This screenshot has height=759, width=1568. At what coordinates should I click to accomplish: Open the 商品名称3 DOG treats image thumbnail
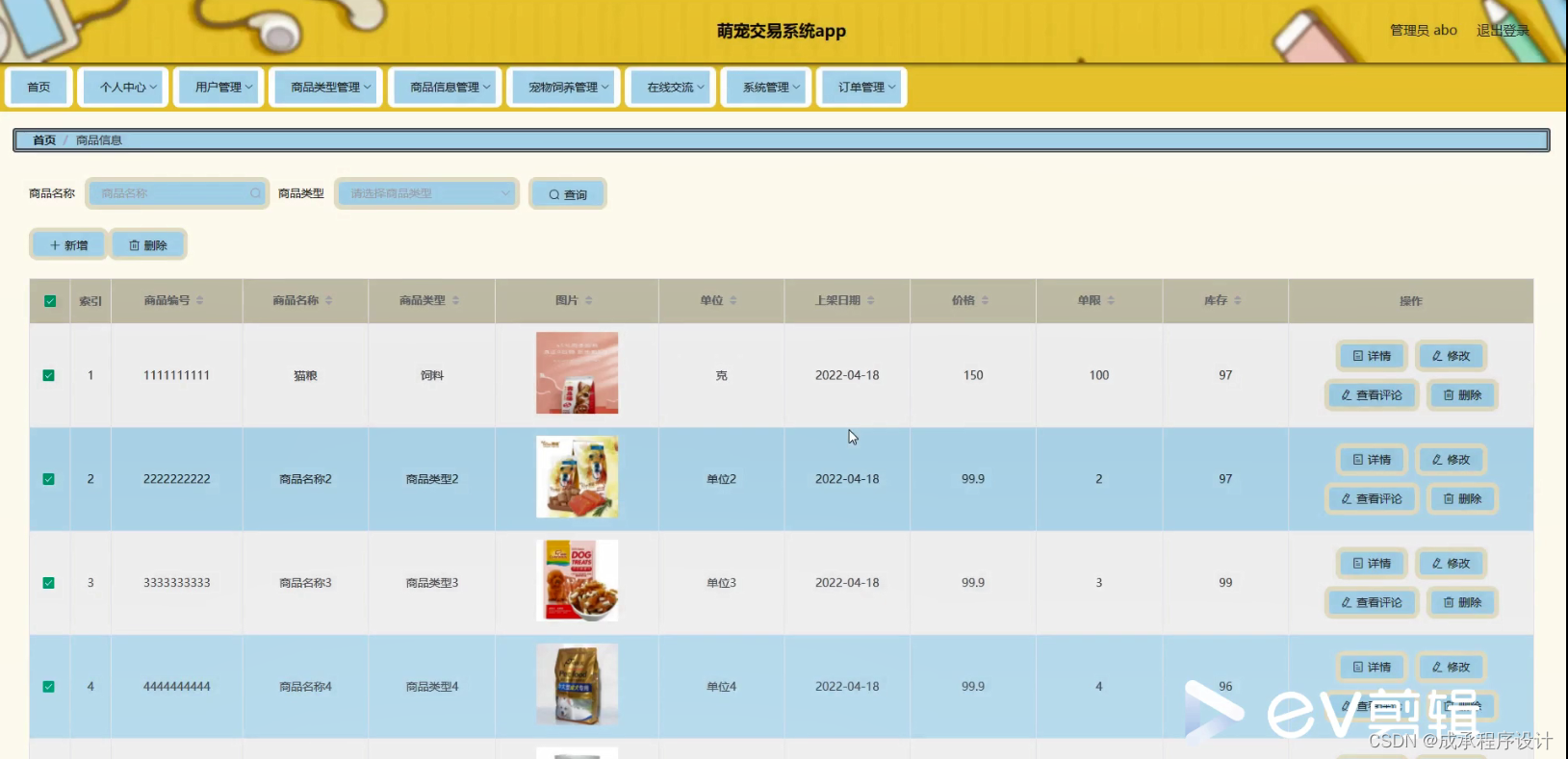point(578,581)
